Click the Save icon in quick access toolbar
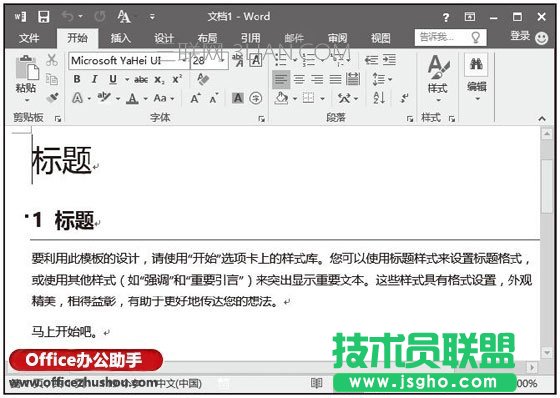 (x=44, y=16)
